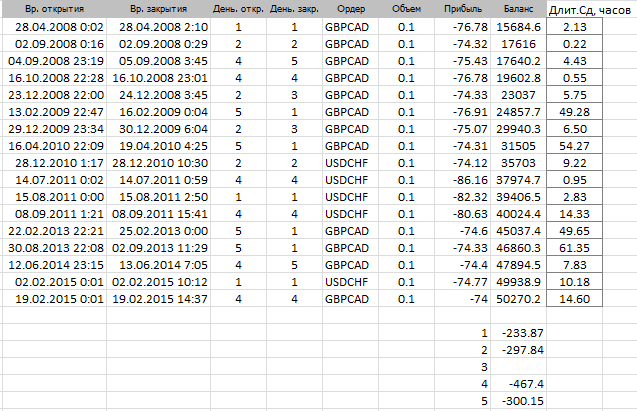The image size is (637, 411).
Task: Select duration cell 14.60
Action: tap(574, 299)
